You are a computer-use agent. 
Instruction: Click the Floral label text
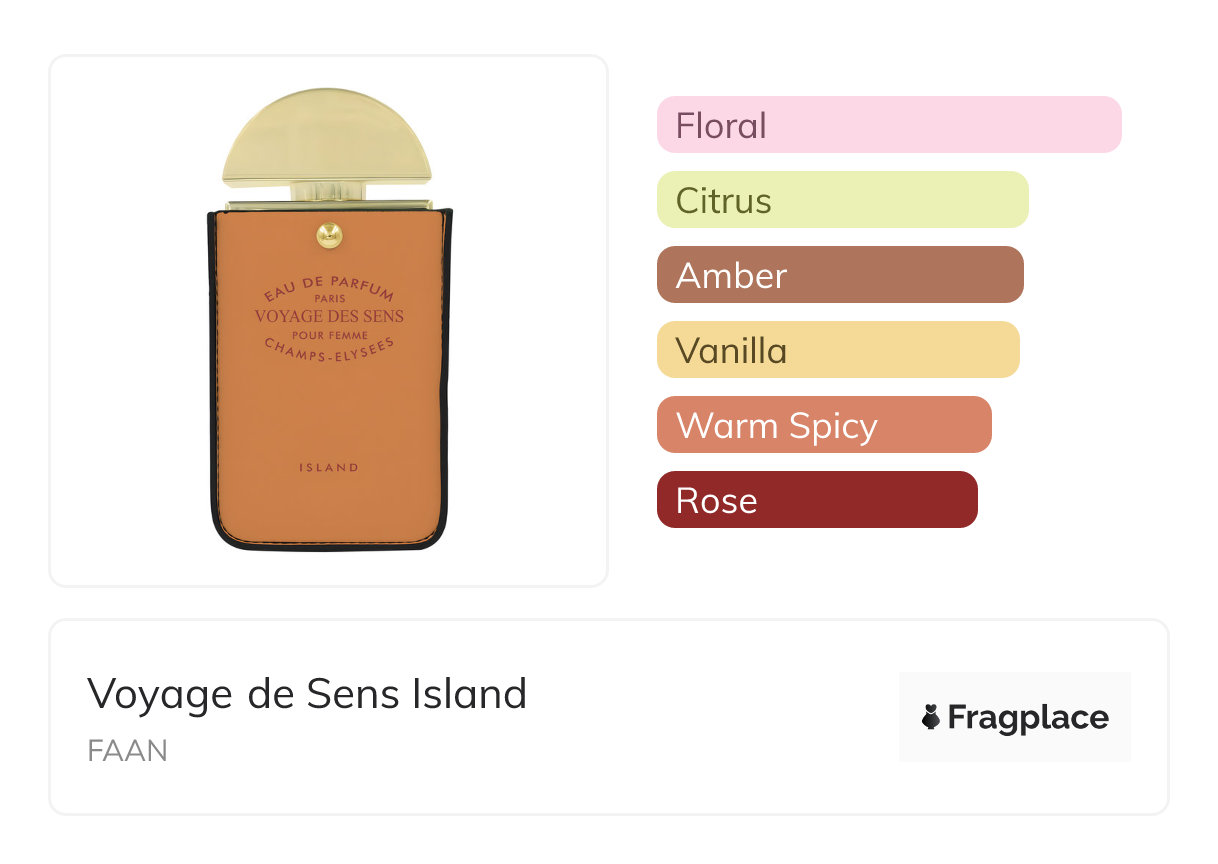[721, 125]
